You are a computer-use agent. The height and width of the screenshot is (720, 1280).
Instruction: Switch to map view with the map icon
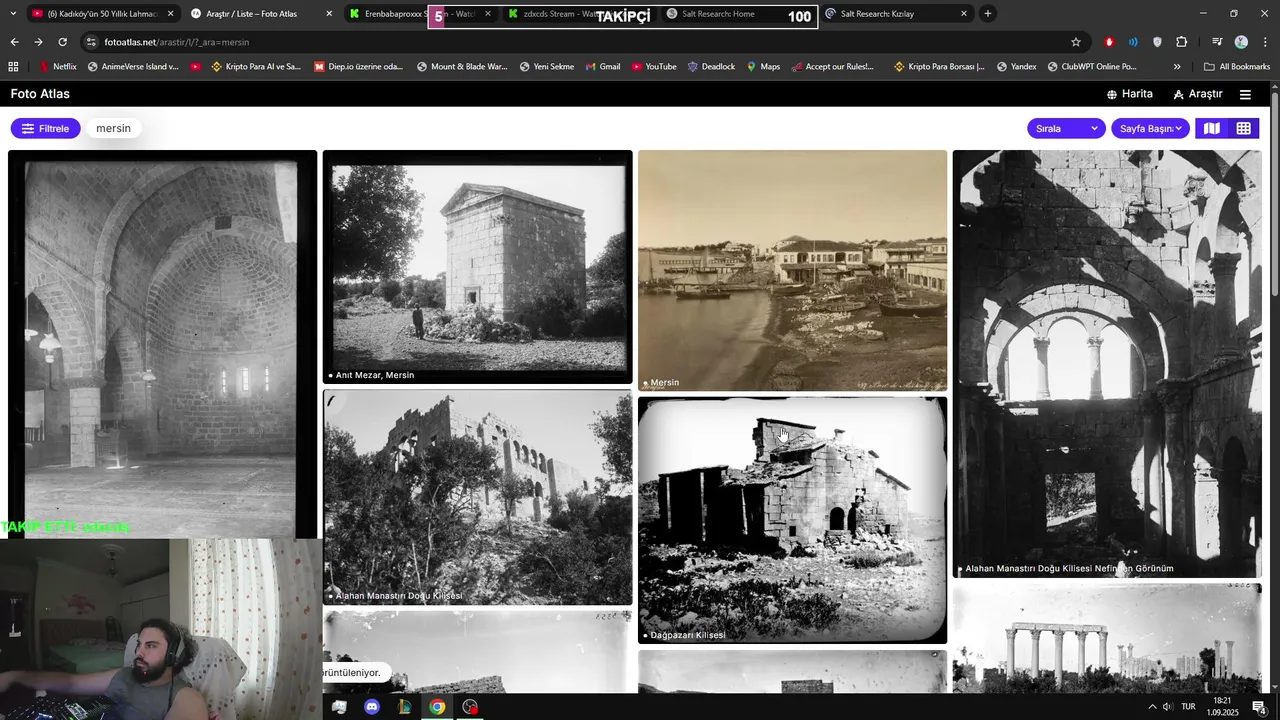1212,128
